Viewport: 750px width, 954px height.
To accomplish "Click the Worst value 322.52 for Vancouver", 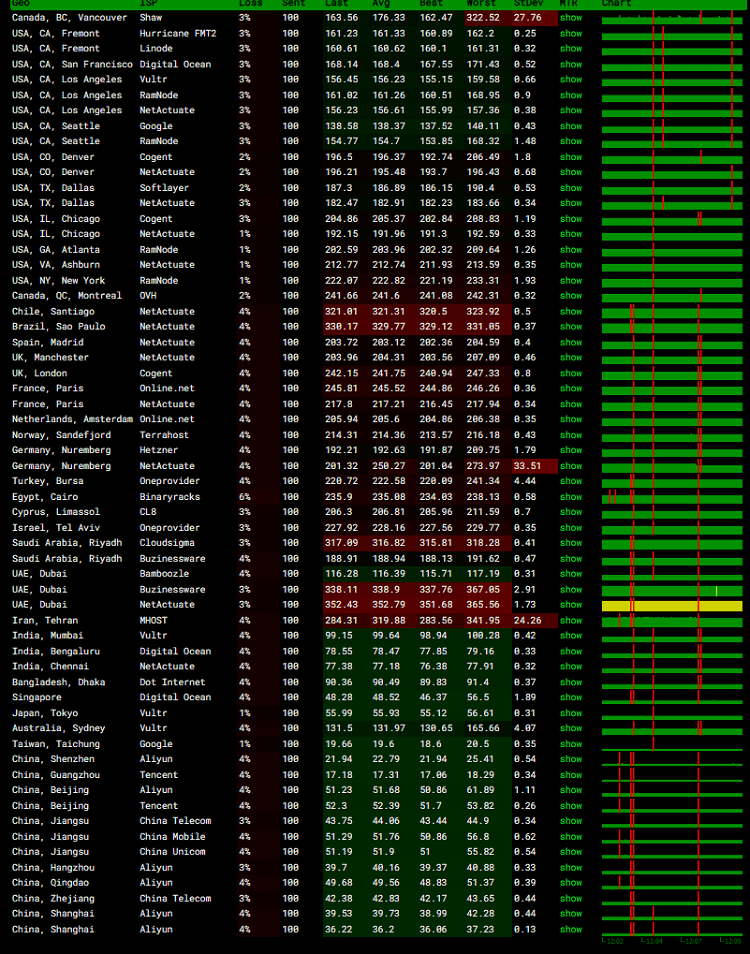I will 483,18.
